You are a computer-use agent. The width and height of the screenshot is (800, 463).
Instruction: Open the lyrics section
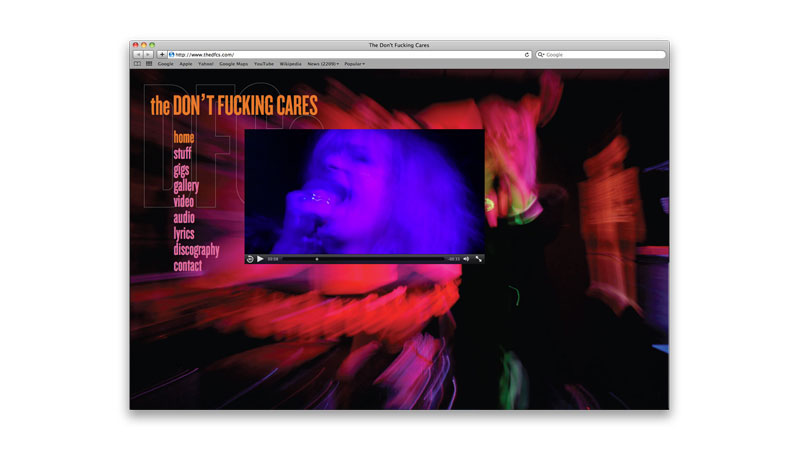pos(184,234)
